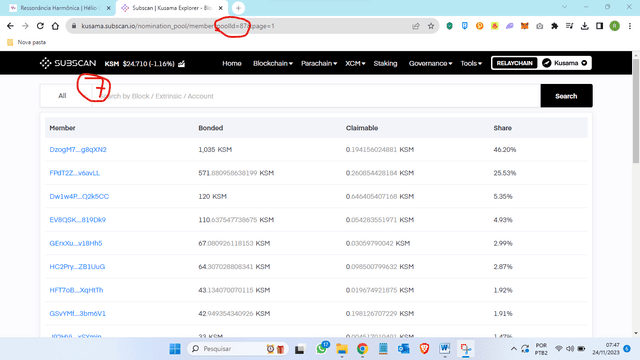Close the Ressonância Harmônica tab

(x=109, y=8)
